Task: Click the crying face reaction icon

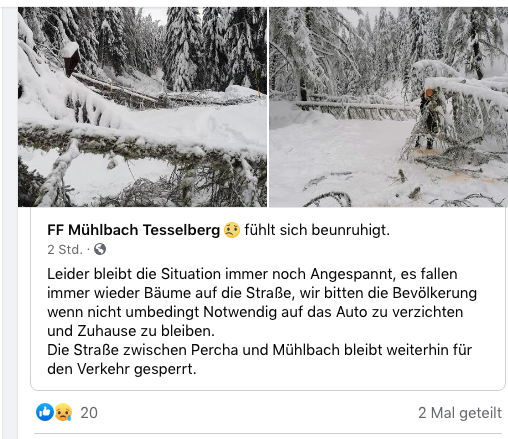Action: click(x=63, y=412)
